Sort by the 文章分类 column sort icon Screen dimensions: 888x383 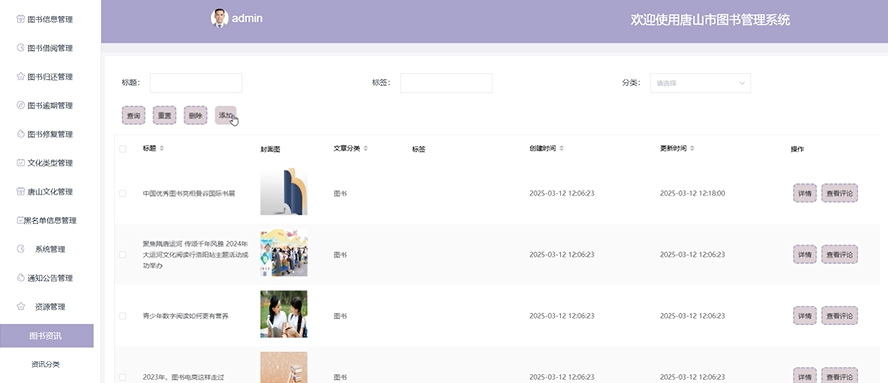(365, 148)
